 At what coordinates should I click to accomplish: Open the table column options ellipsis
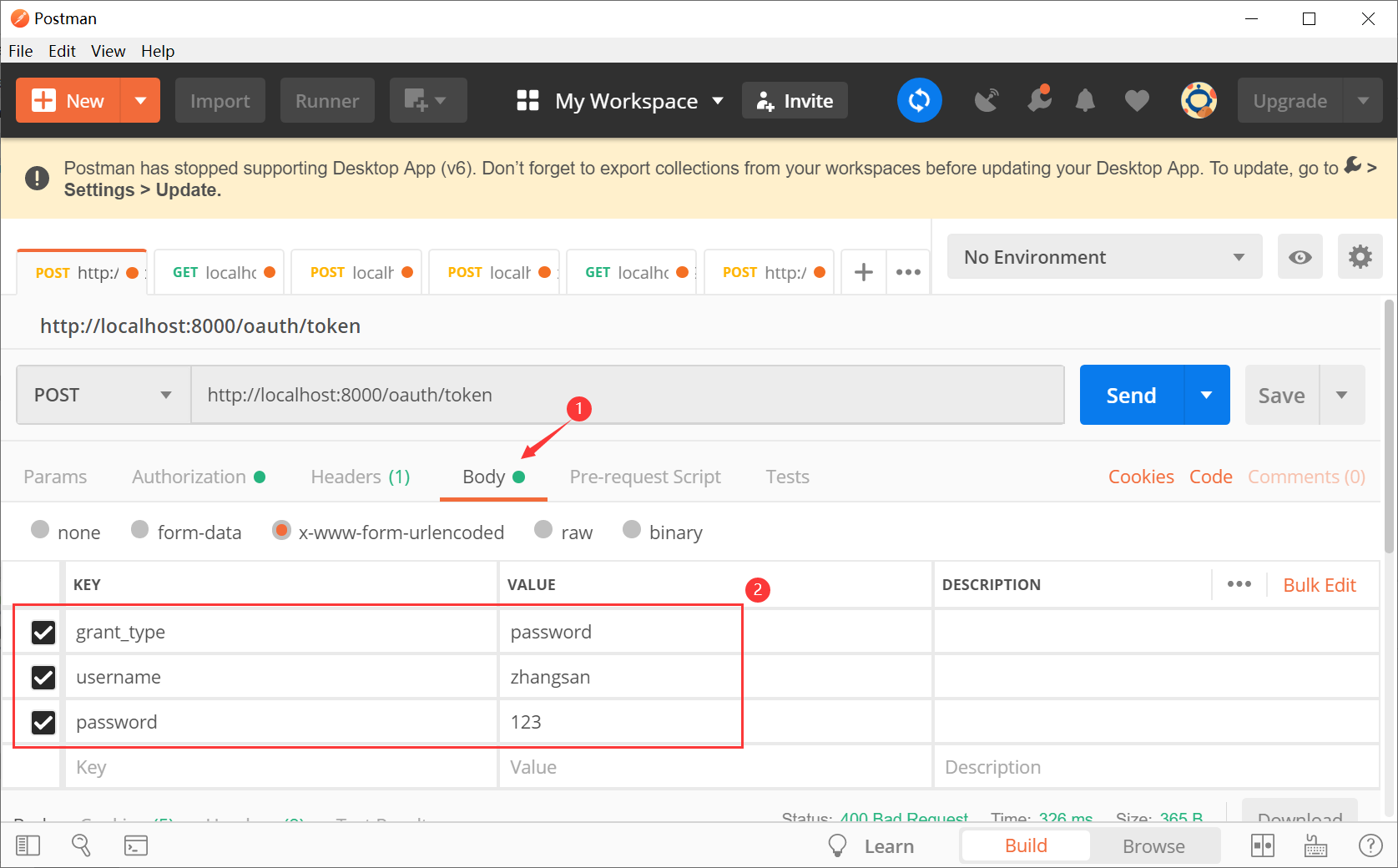point(1239,584)
